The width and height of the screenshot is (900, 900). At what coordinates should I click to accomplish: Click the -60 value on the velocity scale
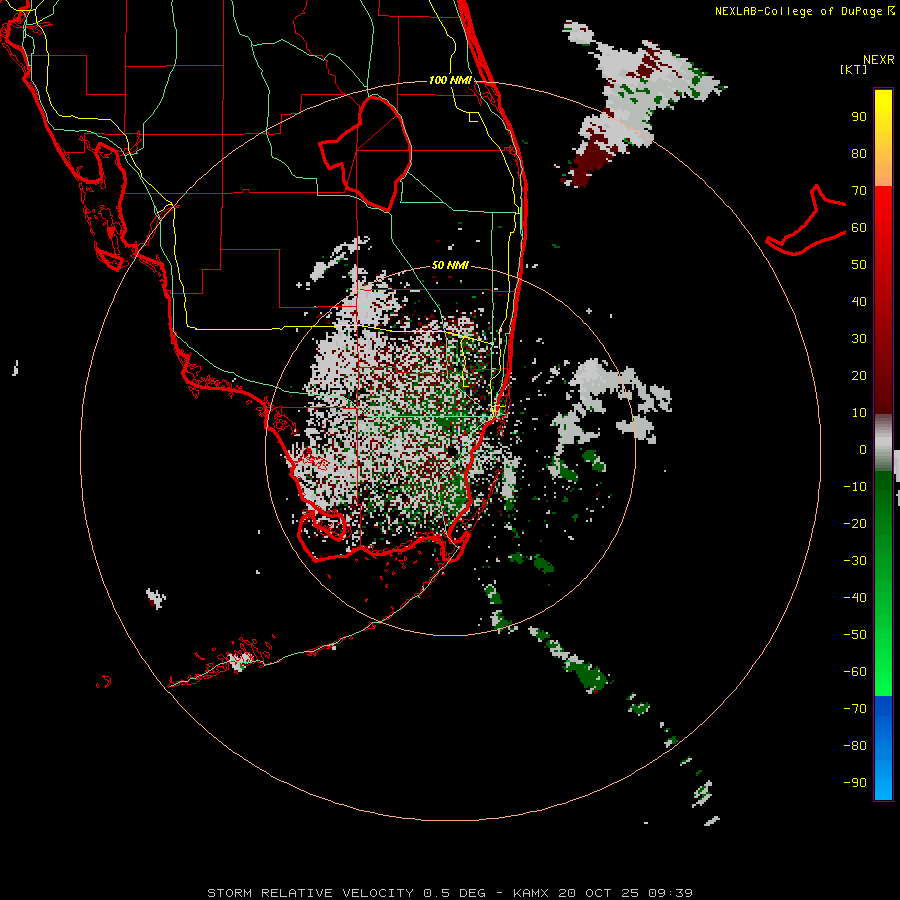point(855,672)
